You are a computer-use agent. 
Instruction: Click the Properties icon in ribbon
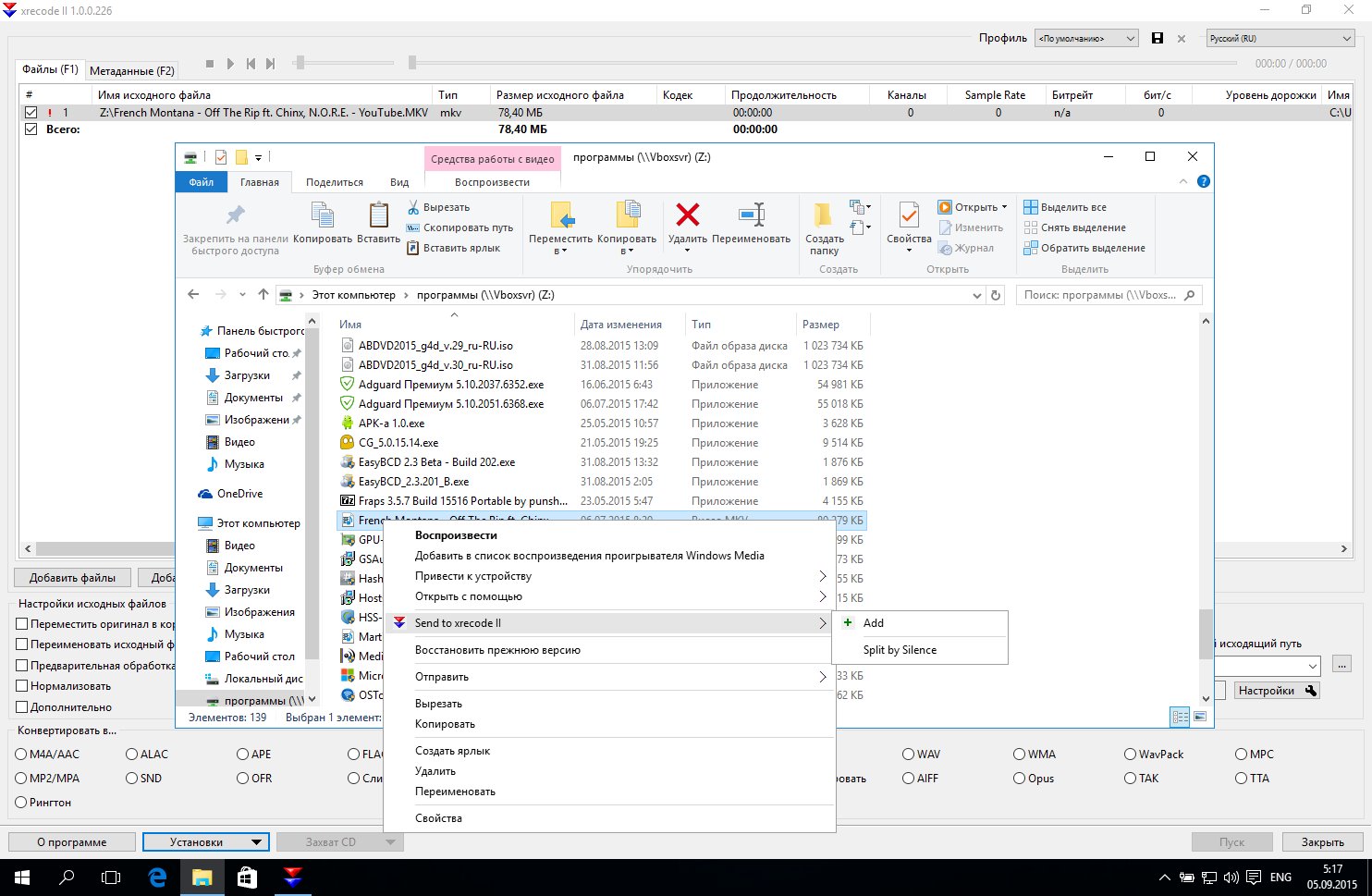tap(909, 215)
